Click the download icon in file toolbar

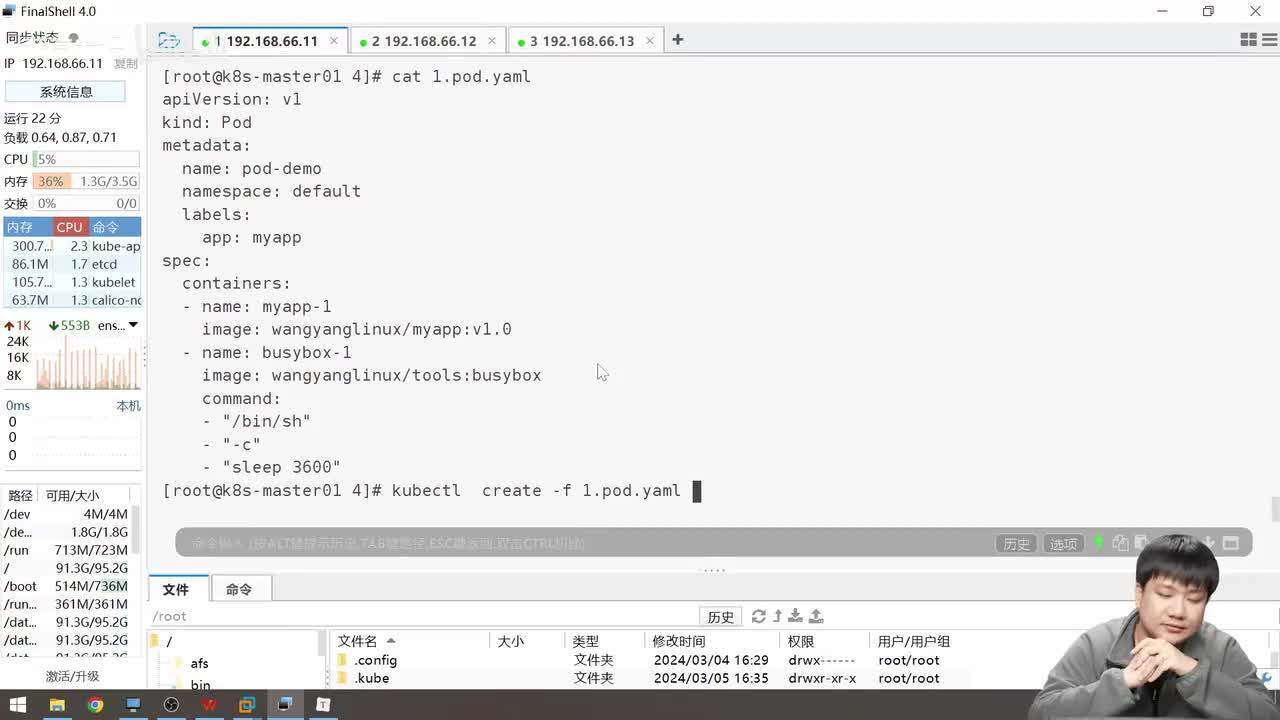796,616
